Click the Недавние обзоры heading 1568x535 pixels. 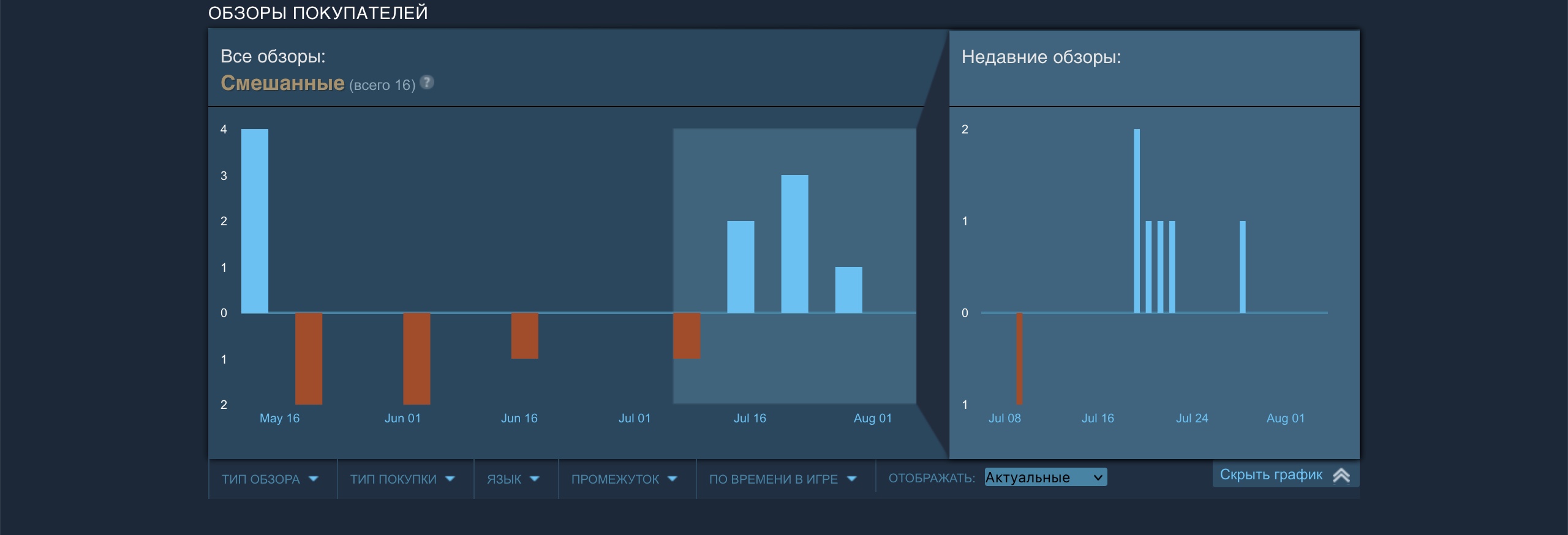pyautogui.click(x=1041, y=57)
